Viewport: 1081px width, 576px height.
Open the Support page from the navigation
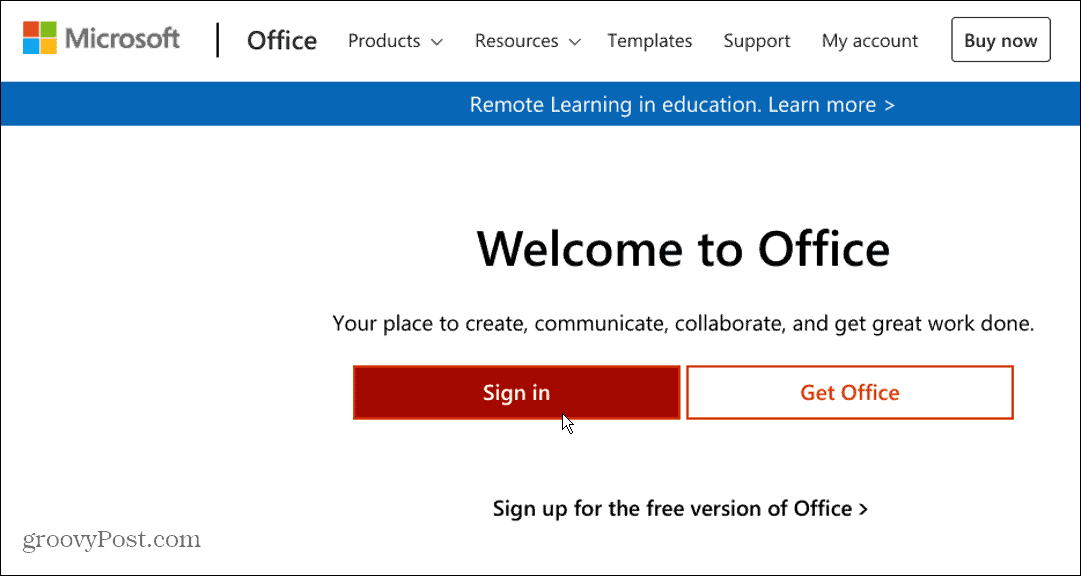(x=756, y=41)
